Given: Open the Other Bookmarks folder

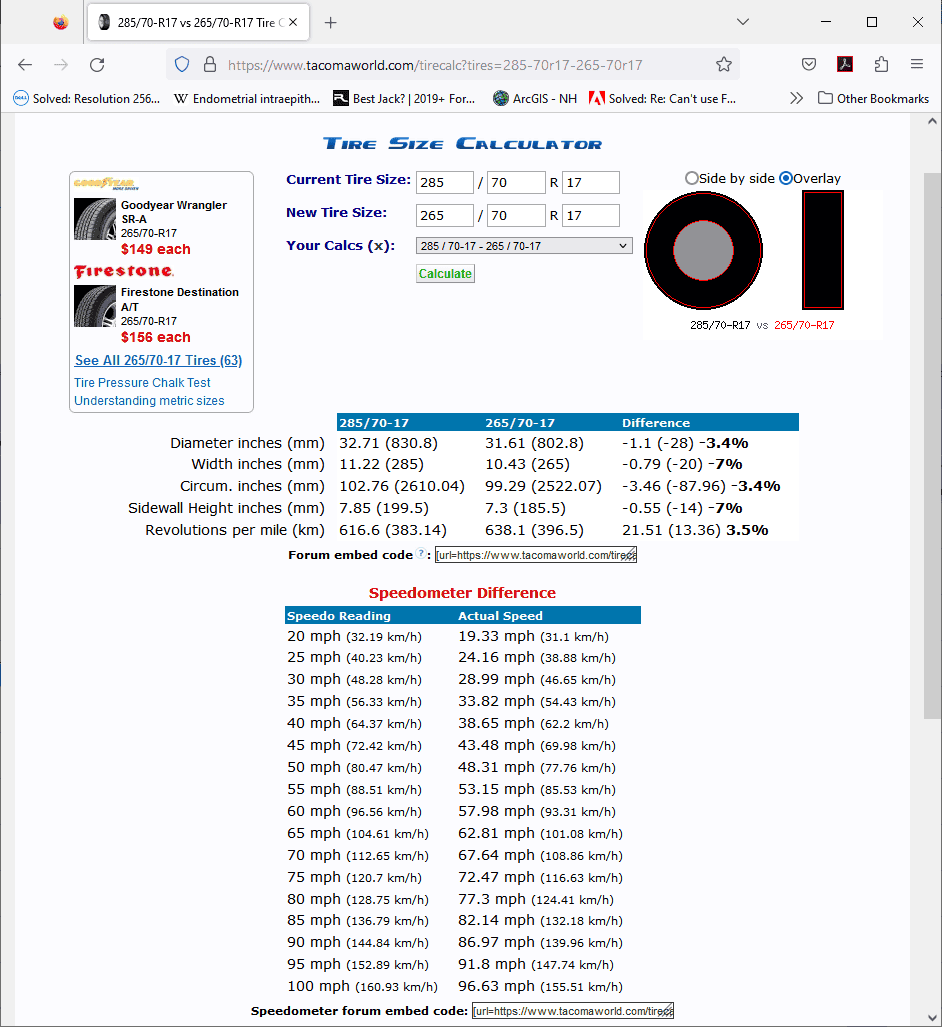Looking at the screenshot, I should (x=873, y=98).
